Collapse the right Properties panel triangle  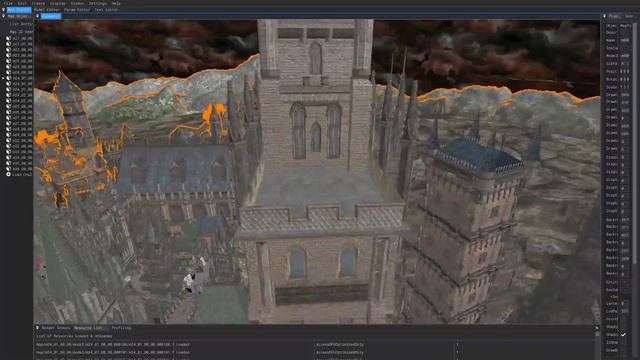(604, 16)
